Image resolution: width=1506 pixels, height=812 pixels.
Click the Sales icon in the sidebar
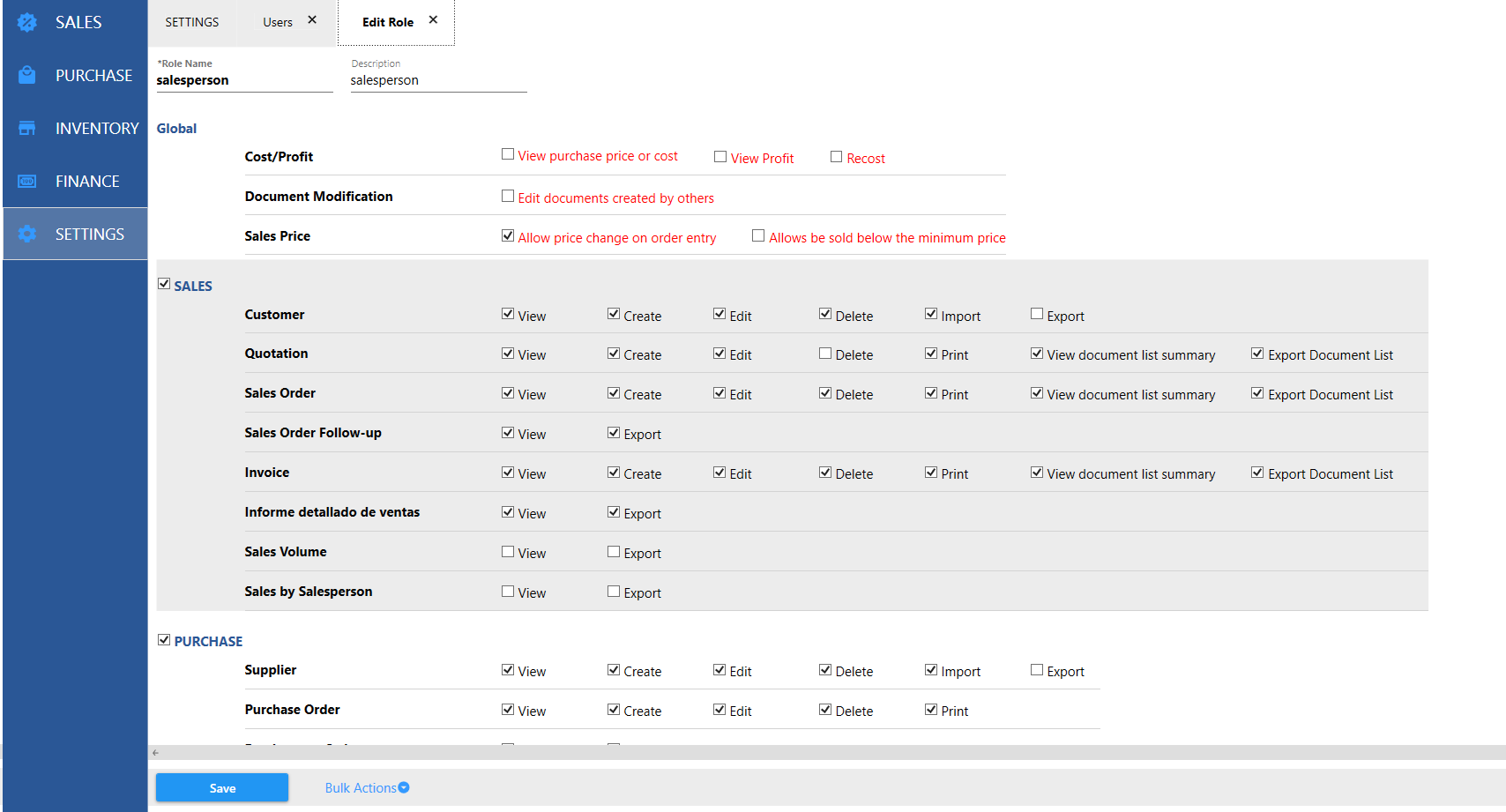pyautogui.click(x=27, y=23)
